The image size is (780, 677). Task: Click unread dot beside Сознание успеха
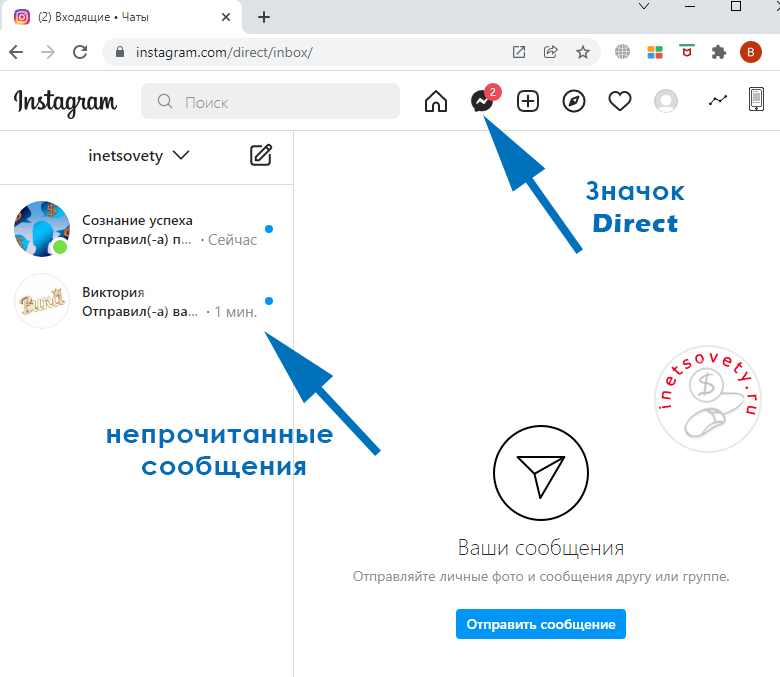269,229
